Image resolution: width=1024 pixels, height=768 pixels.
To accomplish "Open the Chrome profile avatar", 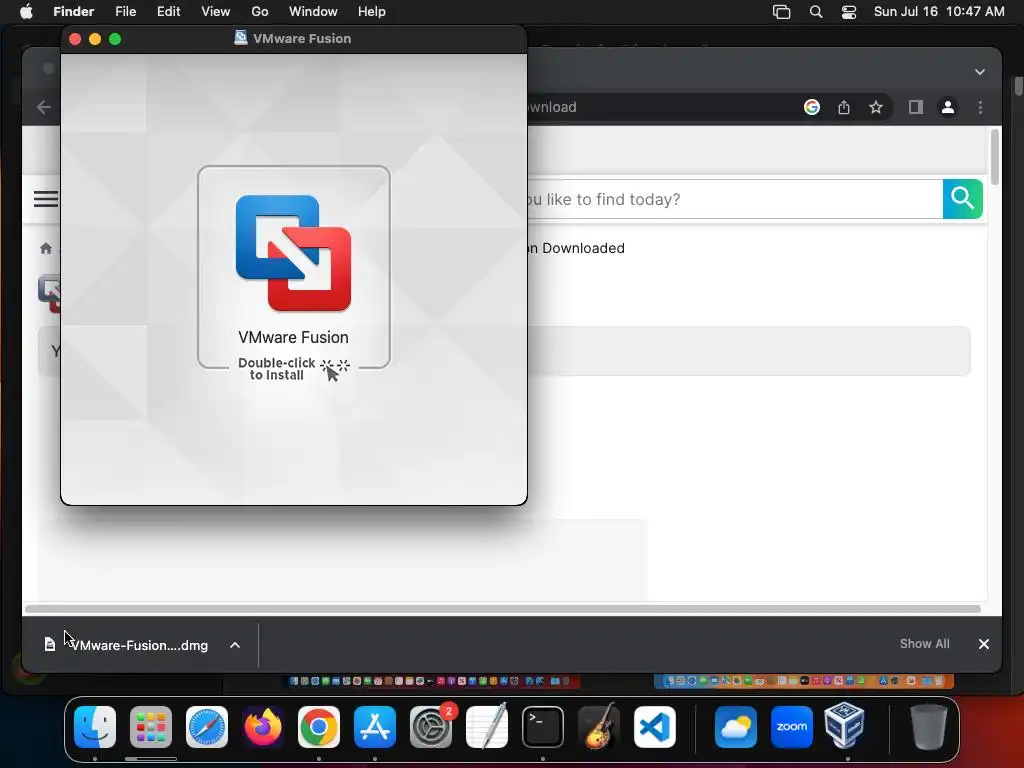I will click(x=948, y=107).
